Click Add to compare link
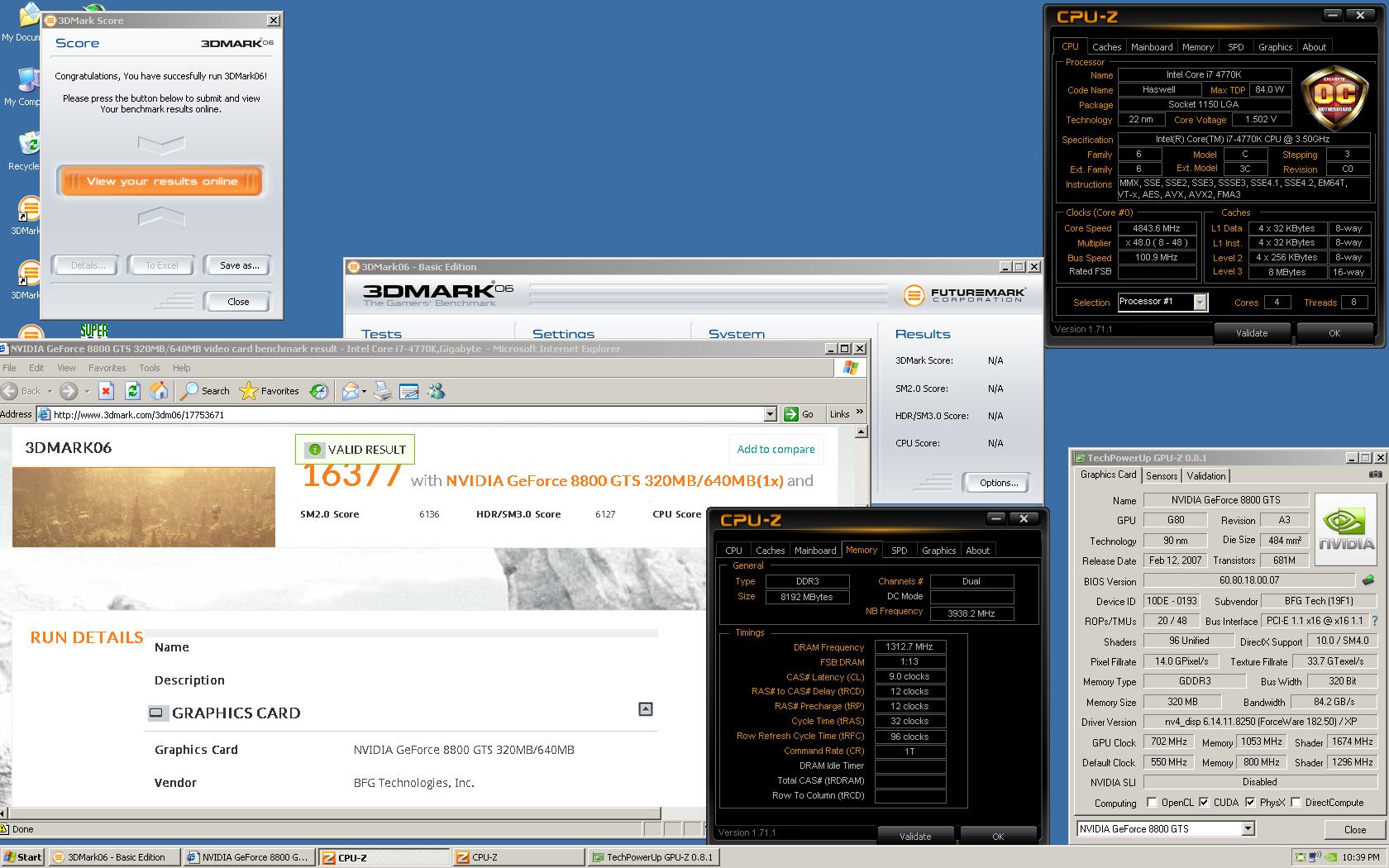 (776, 449)
